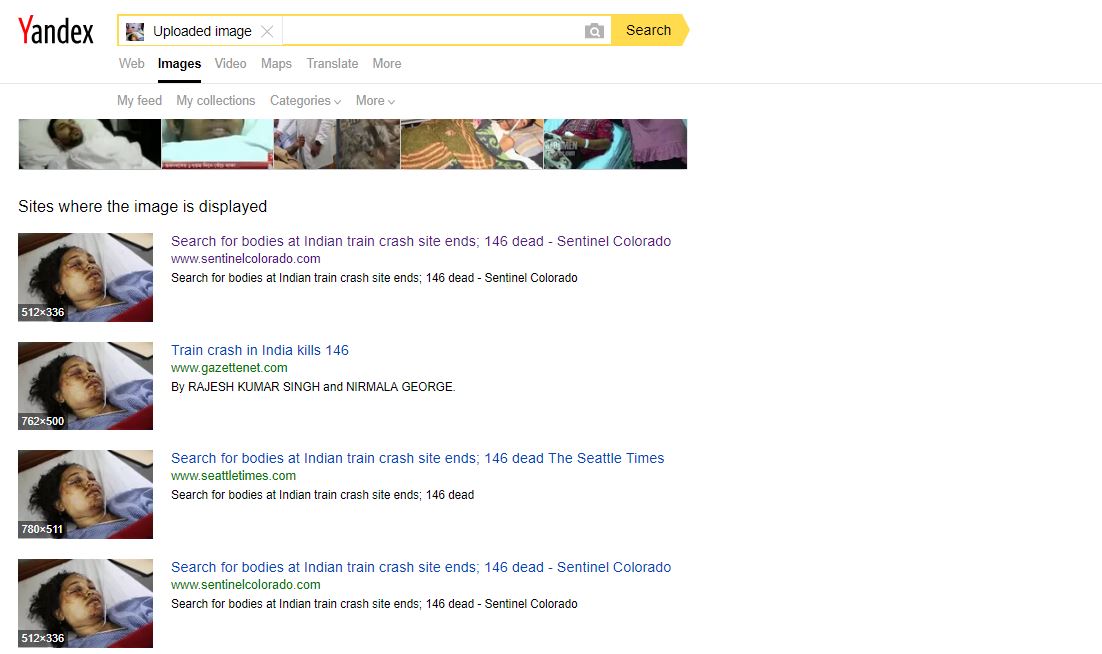Click More in the top navigation

coord(387,63)
